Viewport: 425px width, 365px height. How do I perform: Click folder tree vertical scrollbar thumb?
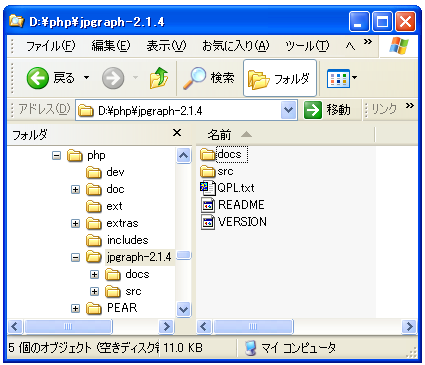[184, 255]
